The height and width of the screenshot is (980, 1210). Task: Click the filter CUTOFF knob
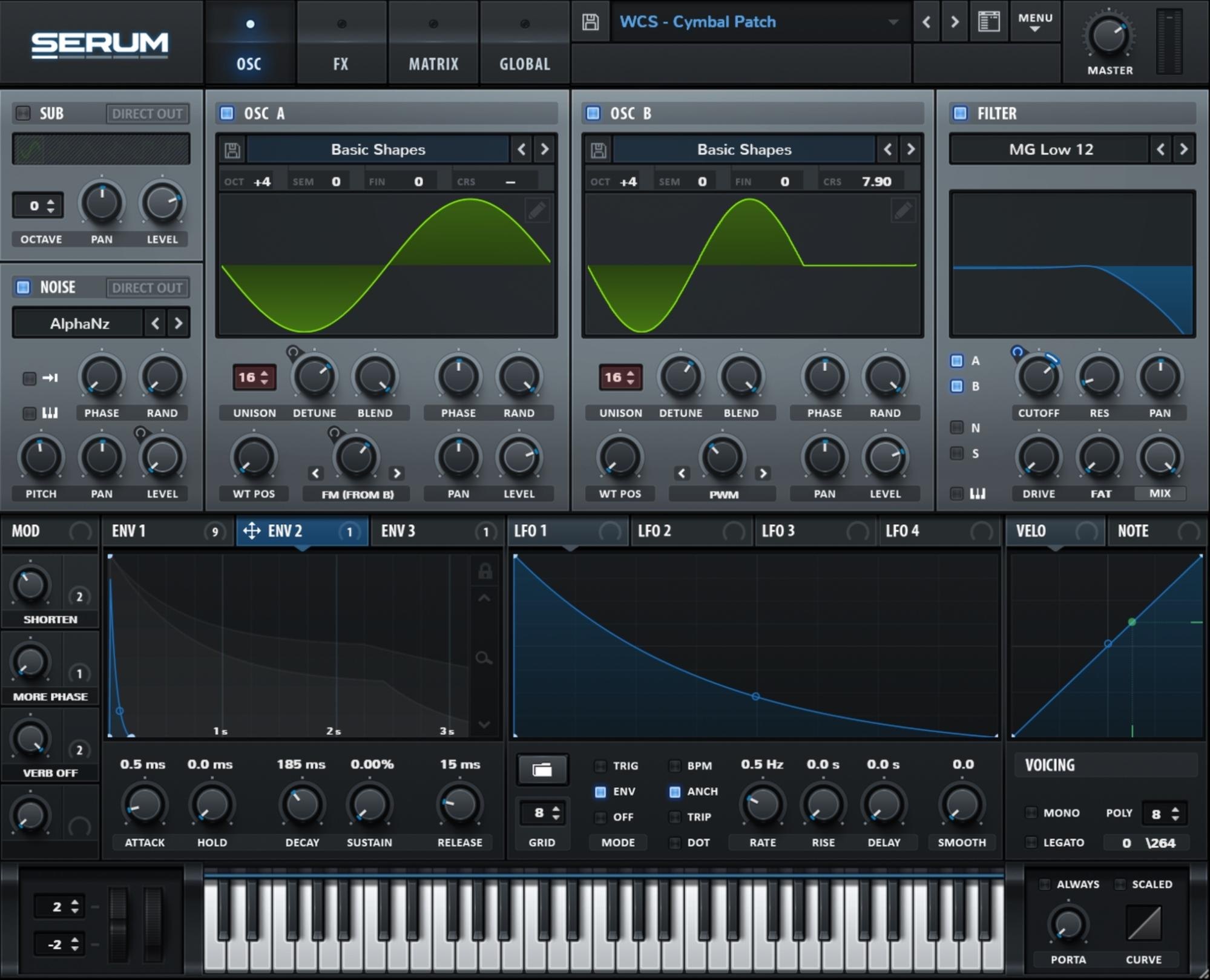1038,377
